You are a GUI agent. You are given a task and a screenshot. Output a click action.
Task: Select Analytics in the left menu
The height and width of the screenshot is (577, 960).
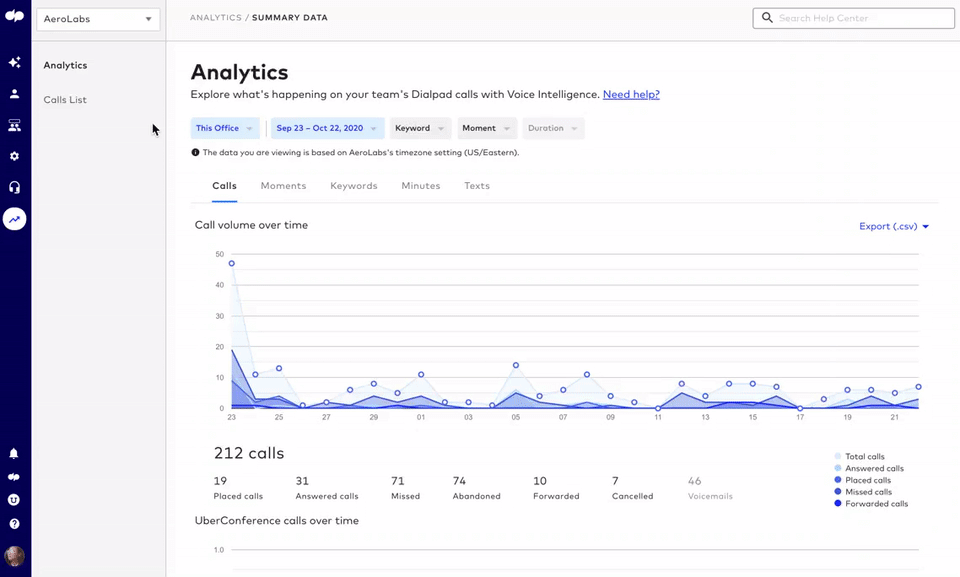pyautogui.click(x=66, y=66)
